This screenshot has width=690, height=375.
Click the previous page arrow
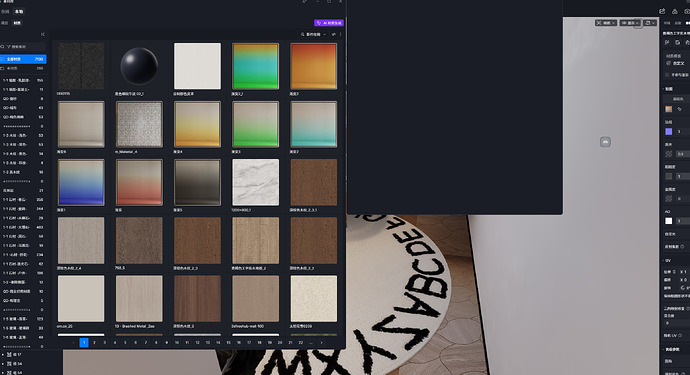click(x=73, y=342)
